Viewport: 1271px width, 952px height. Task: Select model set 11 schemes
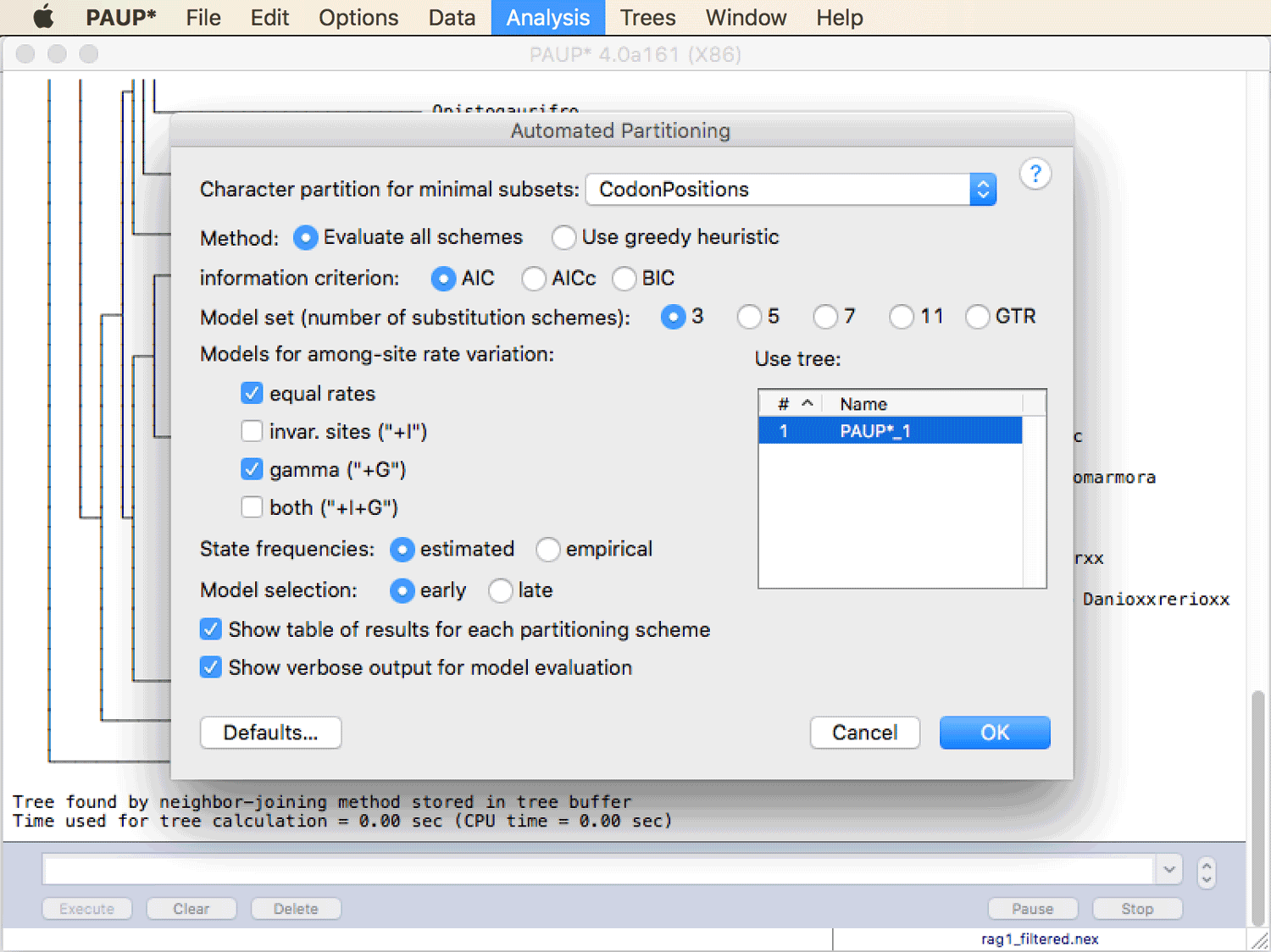(902, 317)
